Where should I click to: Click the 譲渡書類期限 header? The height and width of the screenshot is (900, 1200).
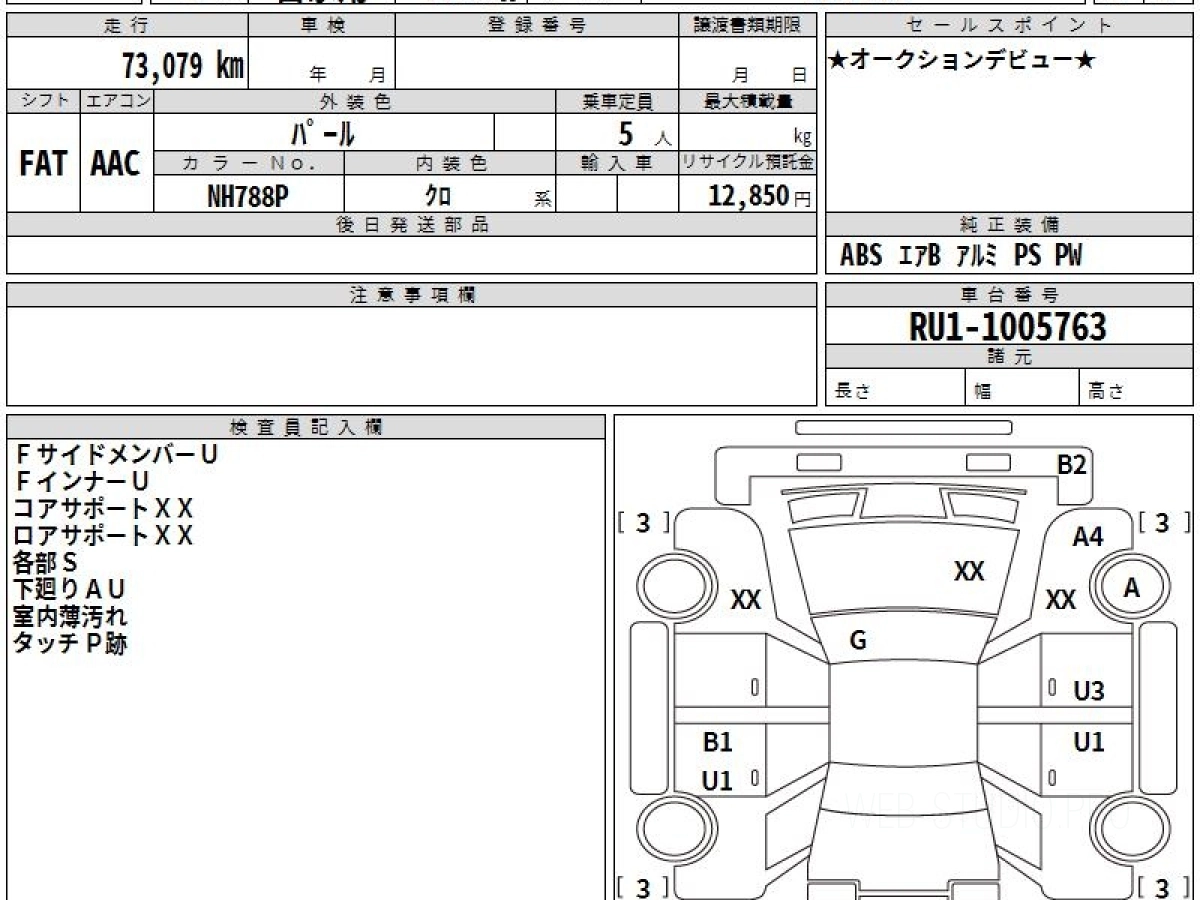tap(747, 26)
